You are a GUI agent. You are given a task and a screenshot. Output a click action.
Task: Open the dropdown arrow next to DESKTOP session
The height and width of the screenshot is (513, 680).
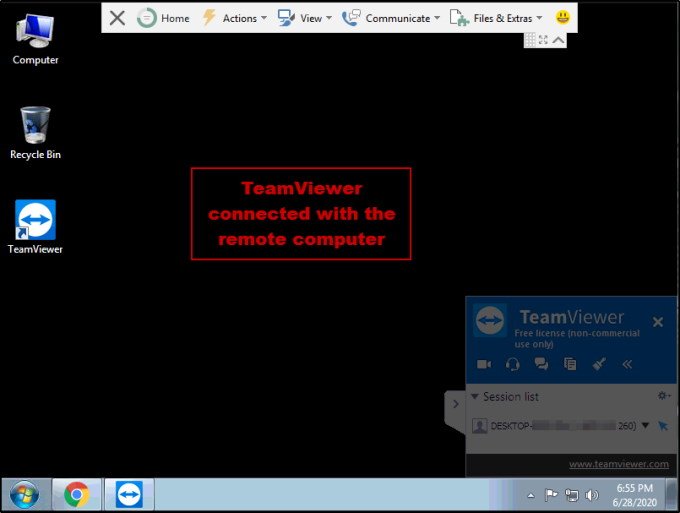coord(645,425)
